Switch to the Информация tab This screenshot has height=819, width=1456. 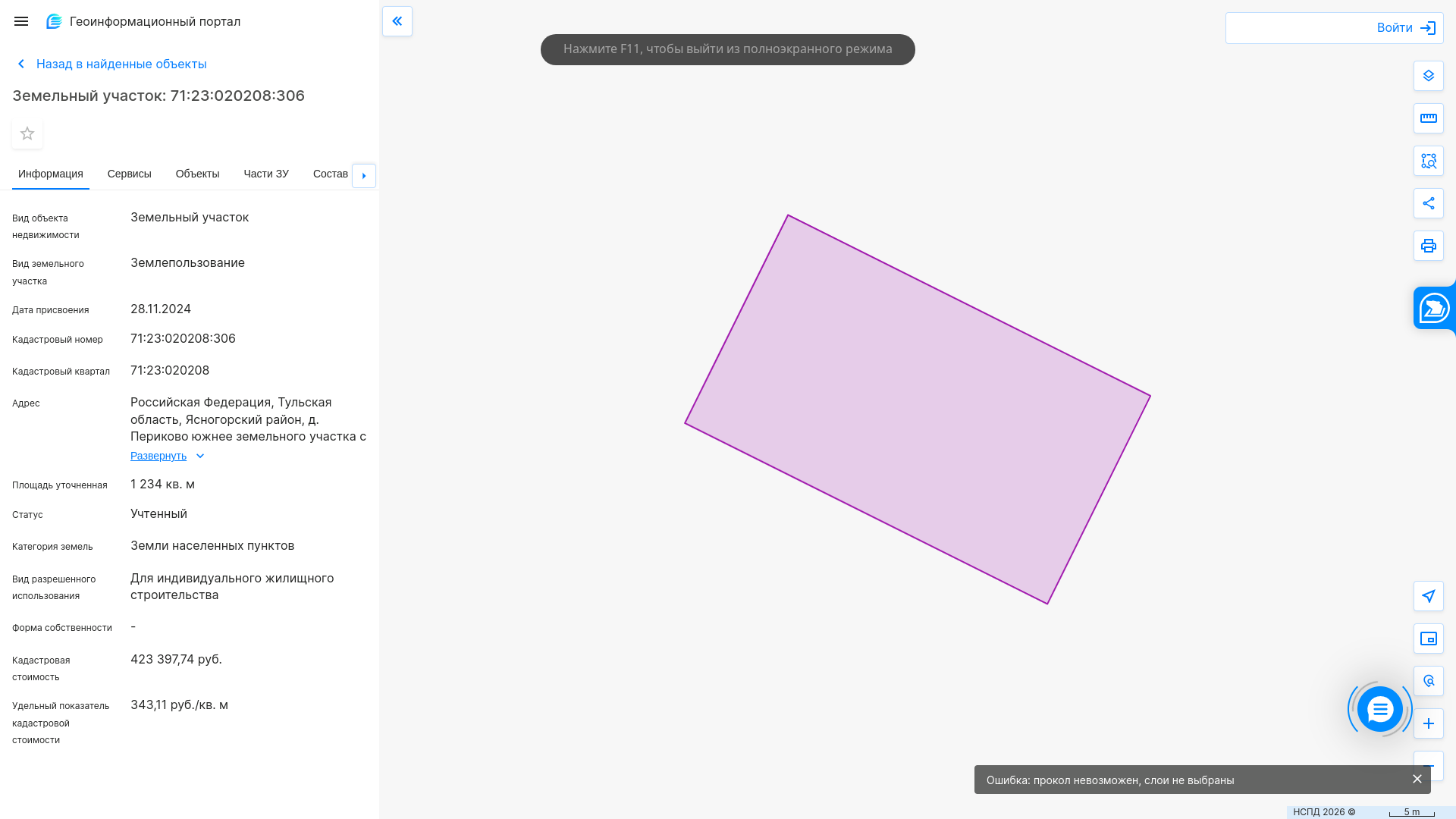point(51,174)
